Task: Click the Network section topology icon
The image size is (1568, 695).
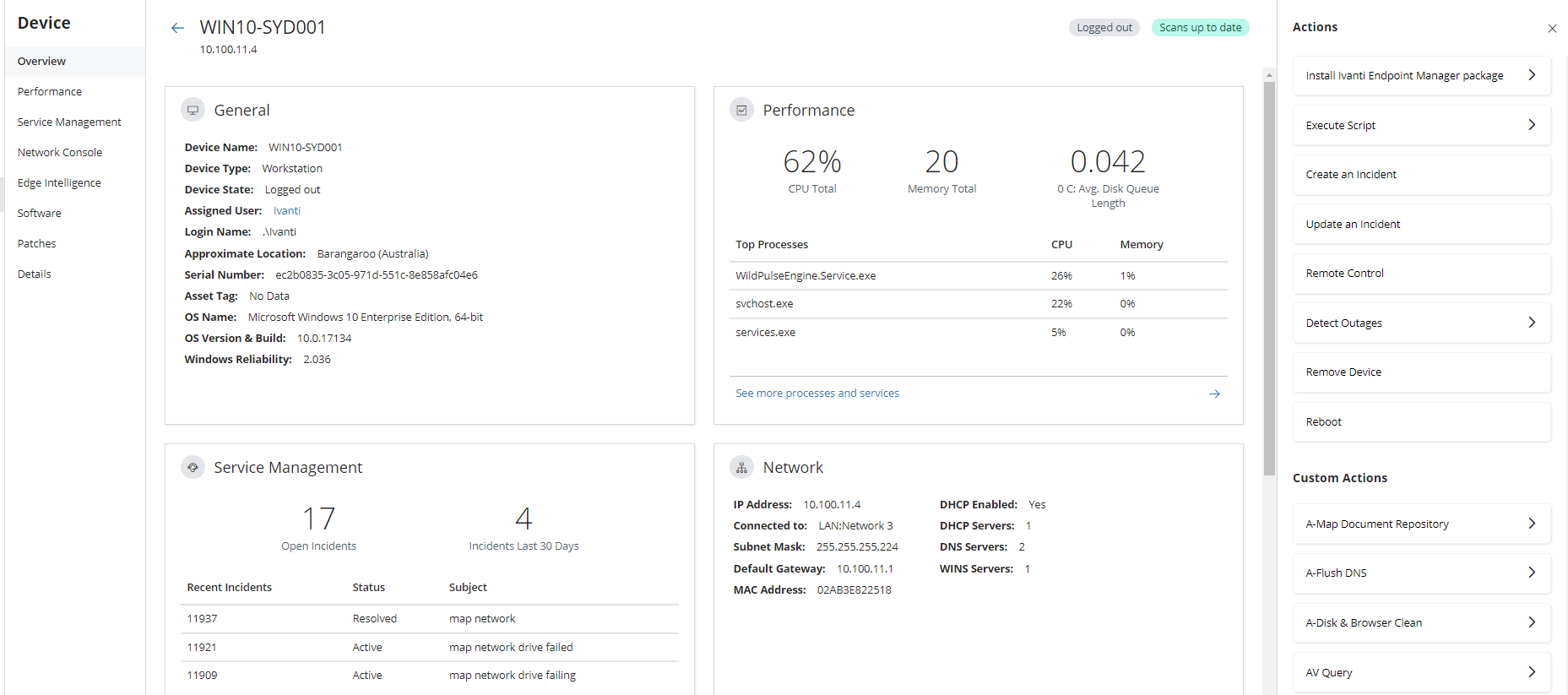Action: point(741,467)
